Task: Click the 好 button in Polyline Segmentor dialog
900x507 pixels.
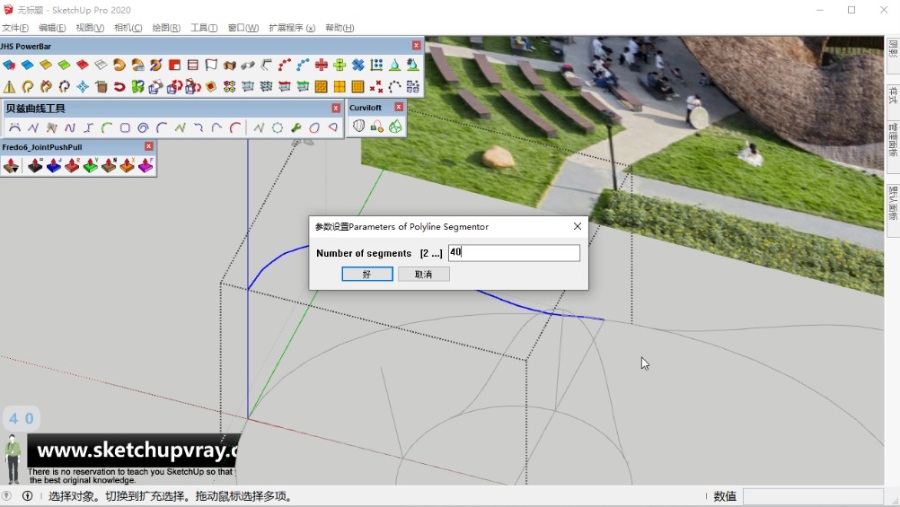Action: (367, 274)
